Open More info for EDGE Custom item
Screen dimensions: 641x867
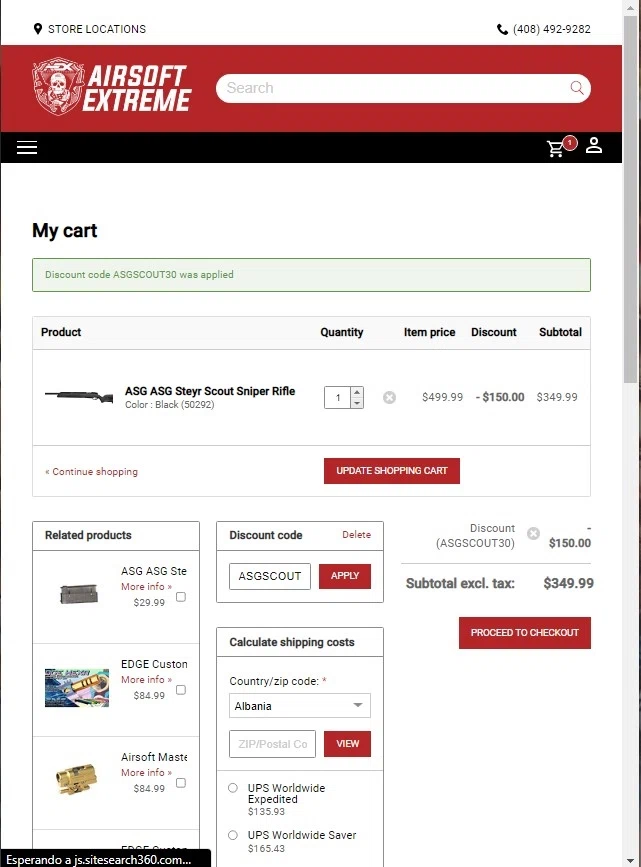tap(146, 679)
